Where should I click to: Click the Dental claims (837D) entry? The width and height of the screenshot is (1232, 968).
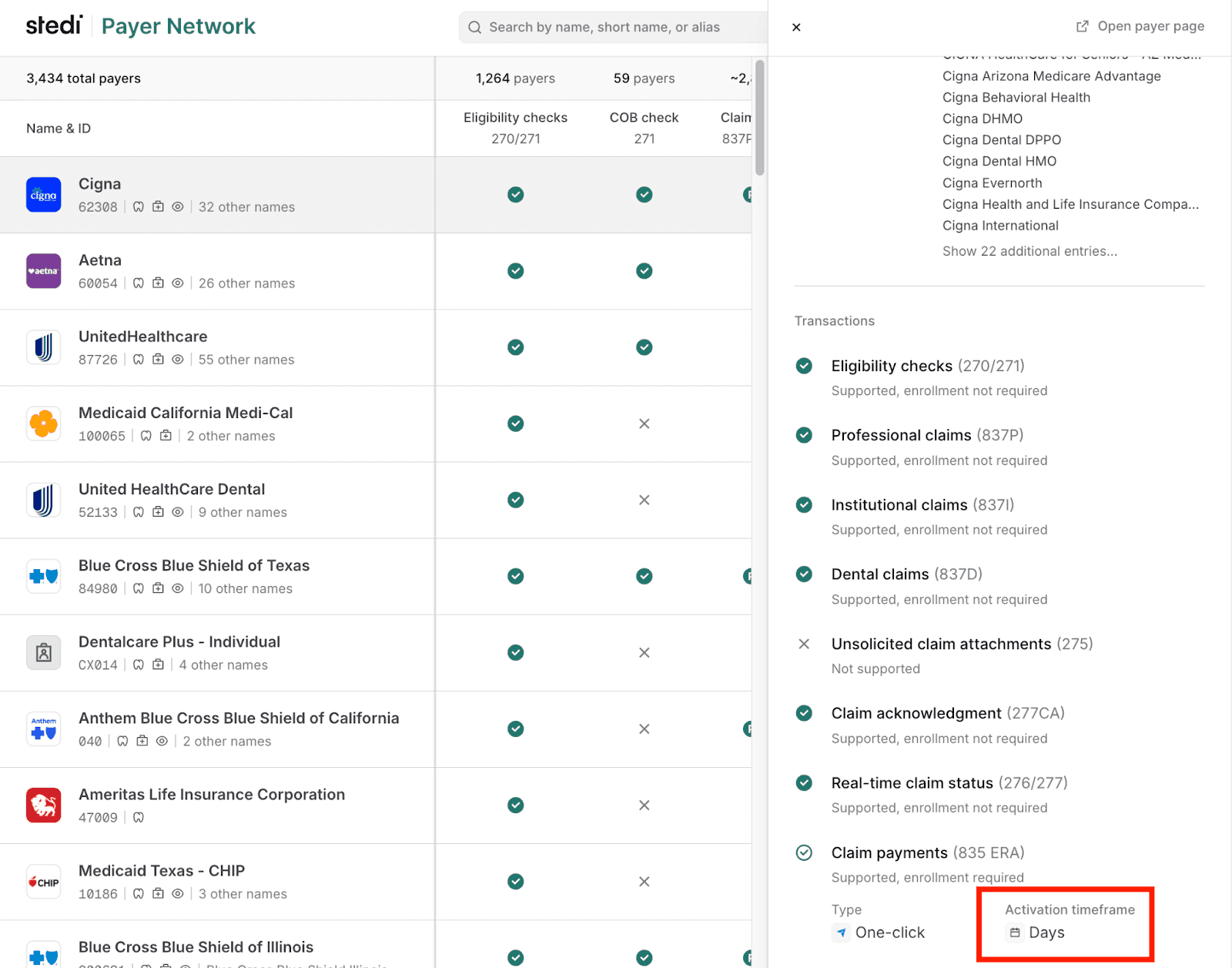point(907,574)
